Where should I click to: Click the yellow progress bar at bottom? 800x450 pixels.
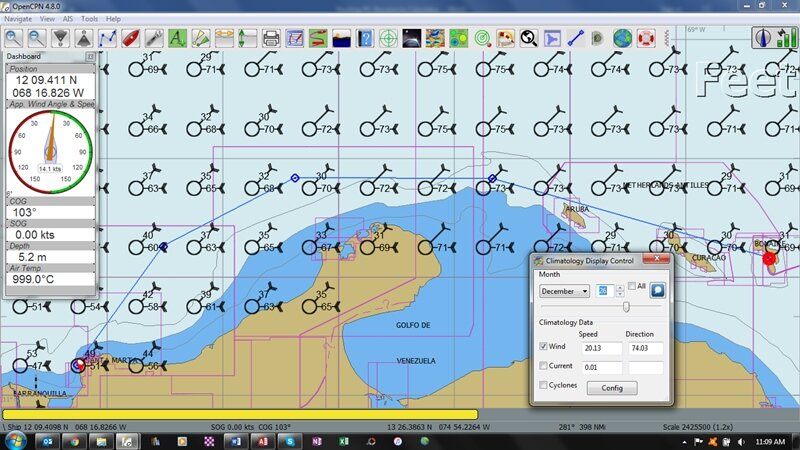coord(240,414)
